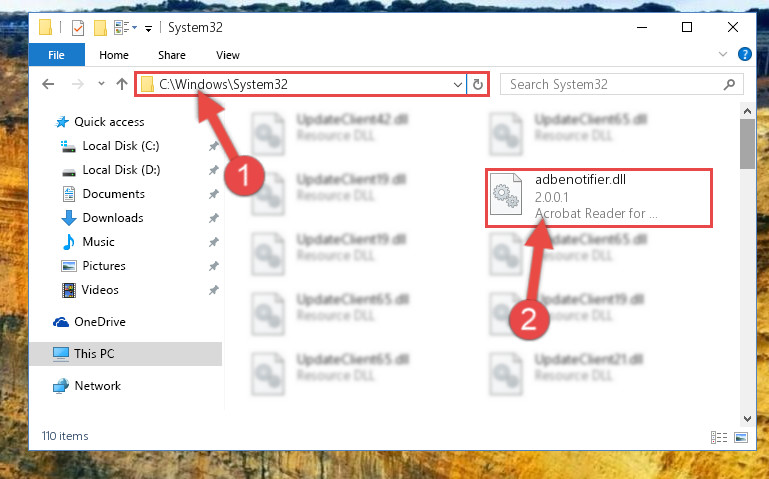Click the Search System32 input box
The width and height of the screenshot is (769, 479).
click(613, 84)
